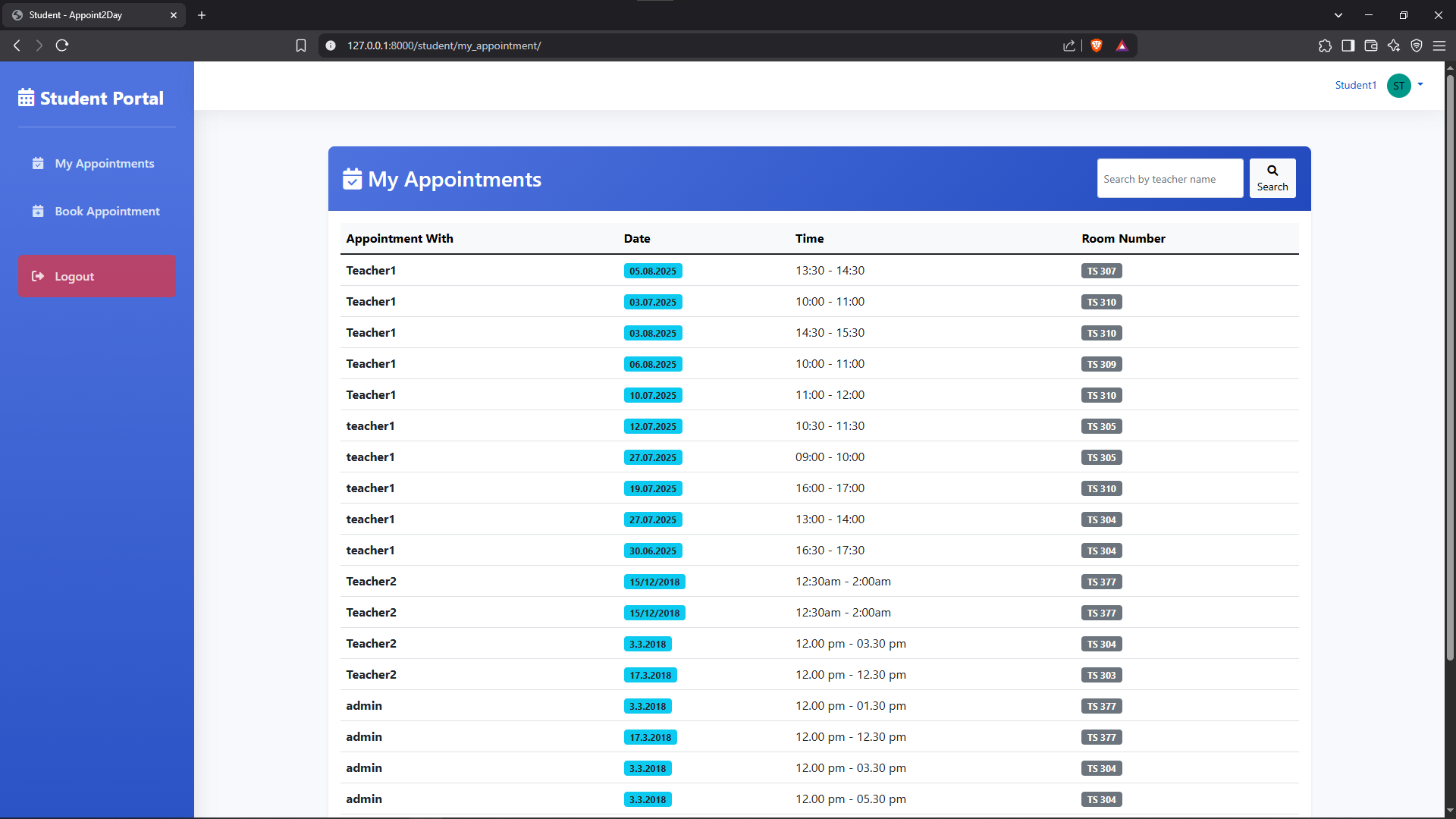1456x819 pixels.
Task: Open My Appointments in sidebar
Action: pos(104,164)
